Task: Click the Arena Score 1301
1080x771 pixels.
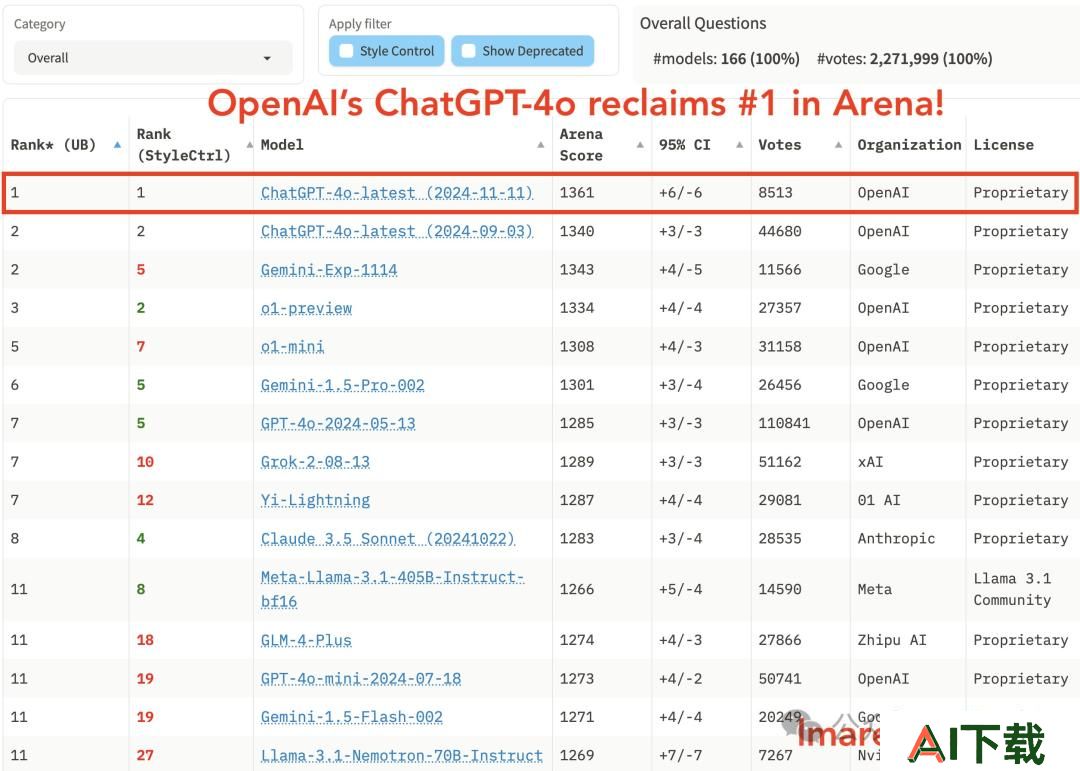Action: tap(577, 385)
